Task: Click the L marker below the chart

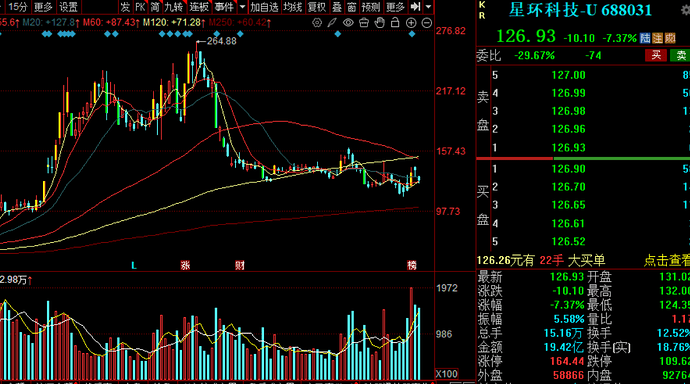Action: 134,266
